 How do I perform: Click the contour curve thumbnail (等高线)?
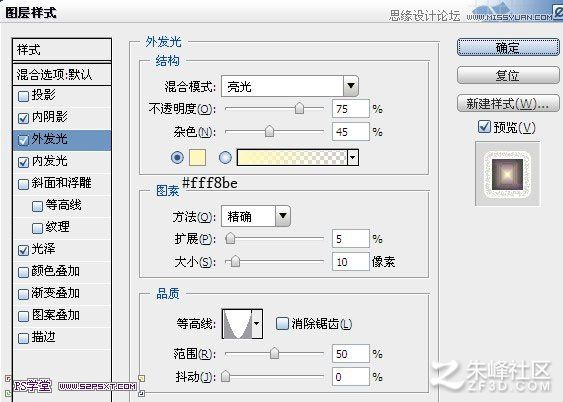click(237, 324)
